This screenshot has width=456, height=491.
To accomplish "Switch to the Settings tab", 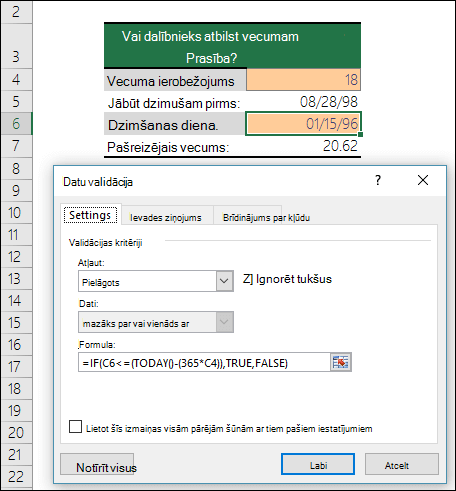I will pos(90,215).
